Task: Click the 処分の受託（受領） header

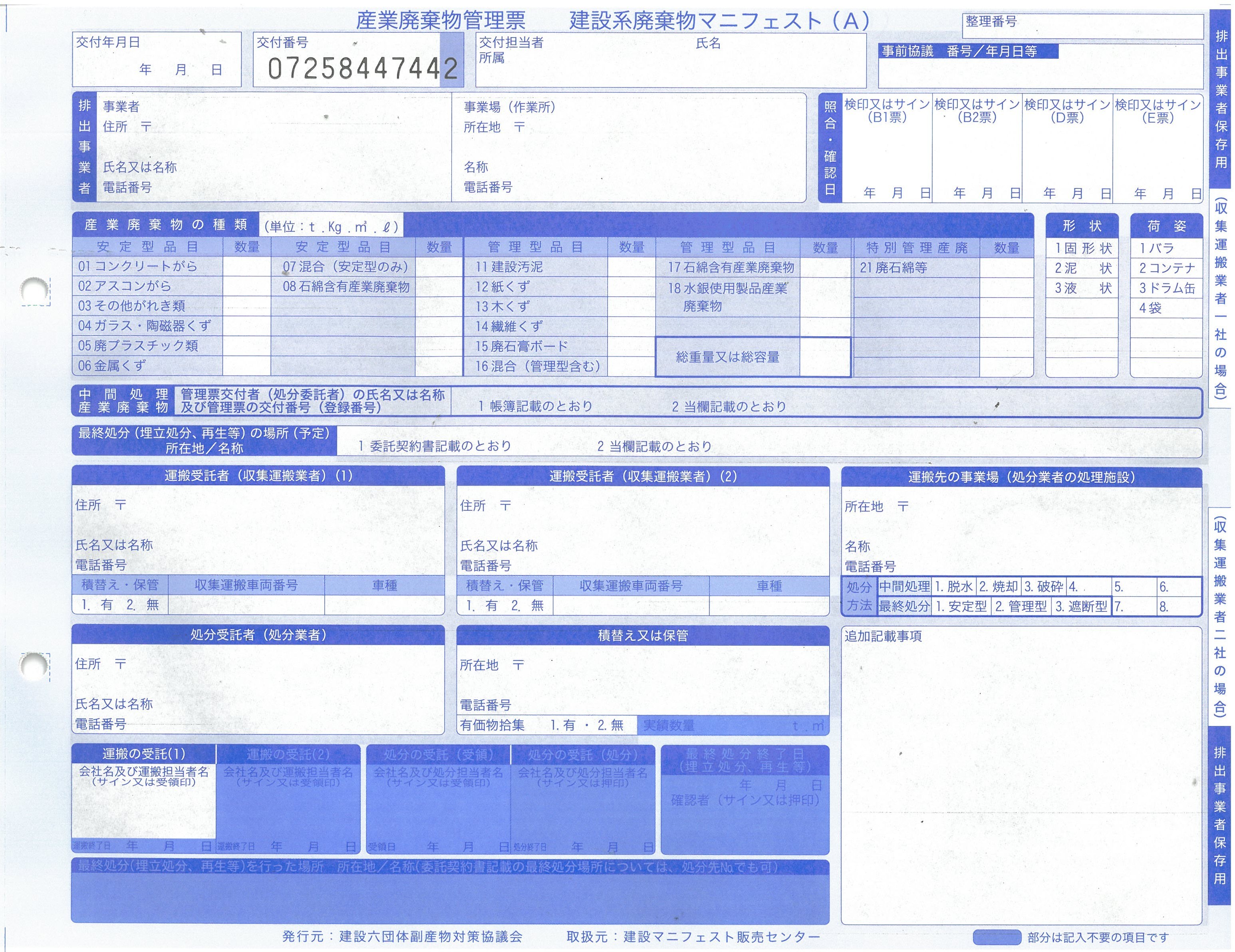Action: click(438, 755)
